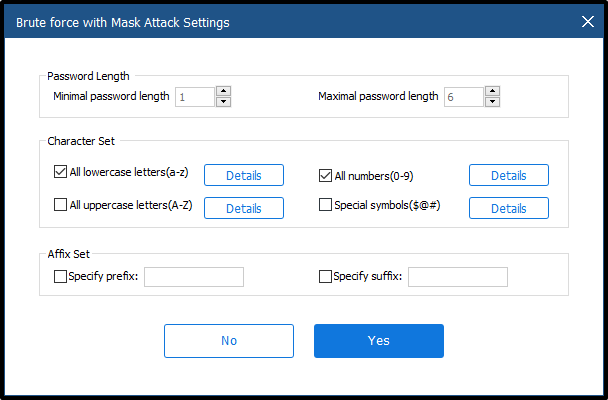Open Details for lowercase letters
The width and height of the screenshot is (608, 400).
244,175
